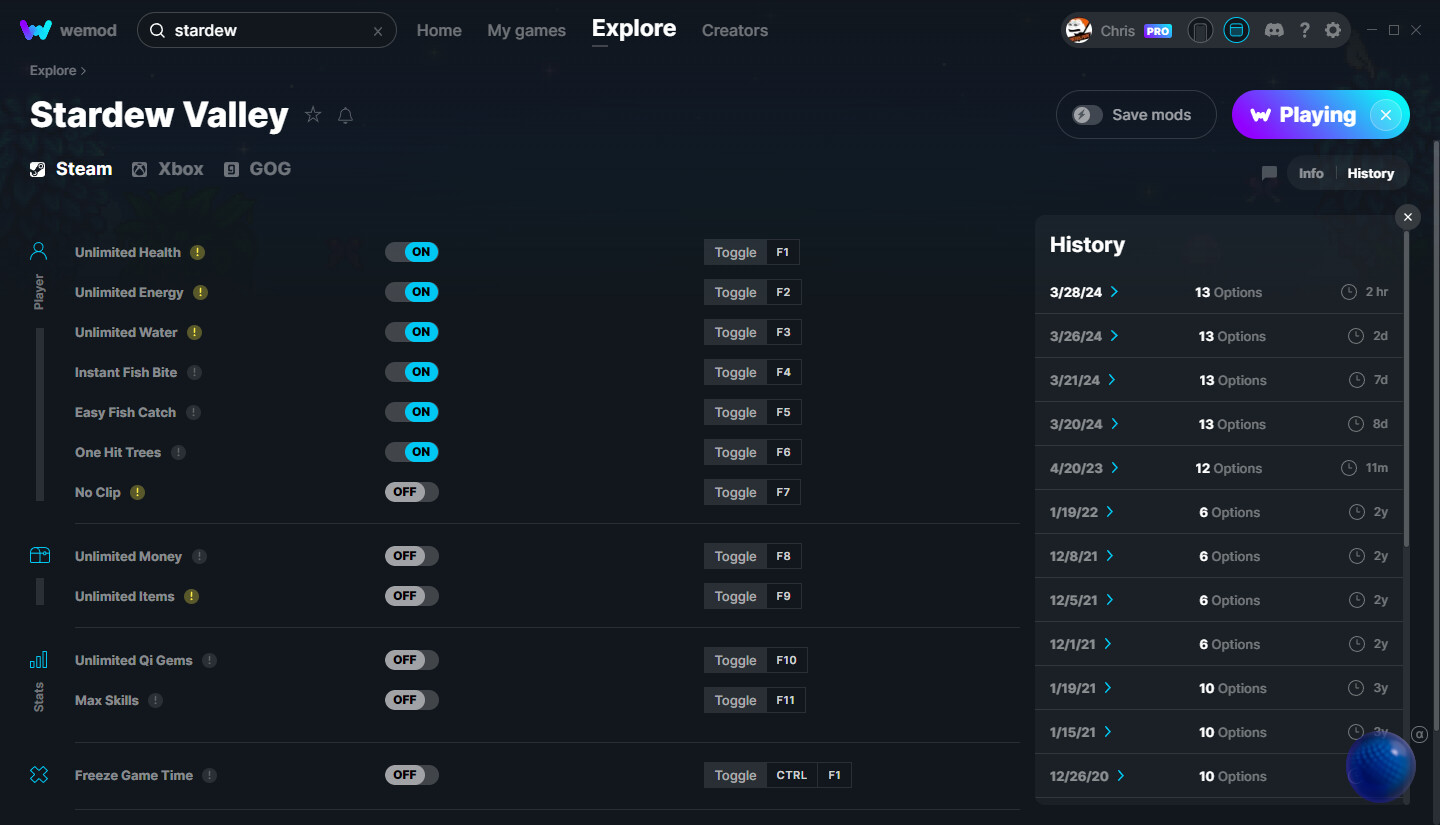This screenshot has height=825, width=1440.
Task: Open the settings gear icon
Action: (1333, 30)
